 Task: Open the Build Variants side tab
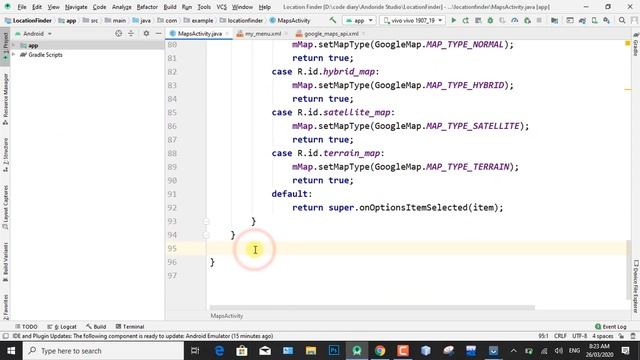pos(5,262)
